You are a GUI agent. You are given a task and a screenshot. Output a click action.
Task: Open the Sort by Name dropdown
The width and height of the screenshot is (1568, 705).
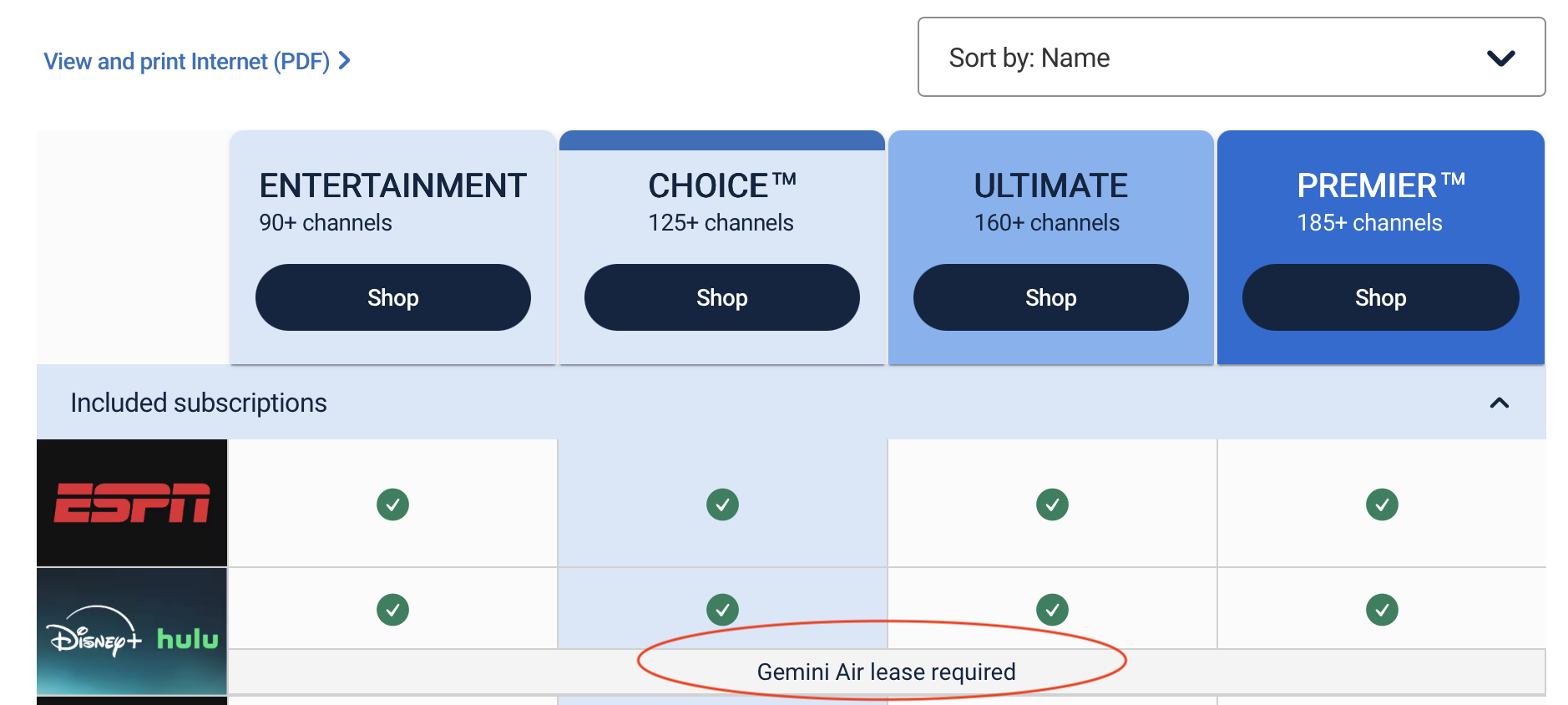(x=1232, y=58)
